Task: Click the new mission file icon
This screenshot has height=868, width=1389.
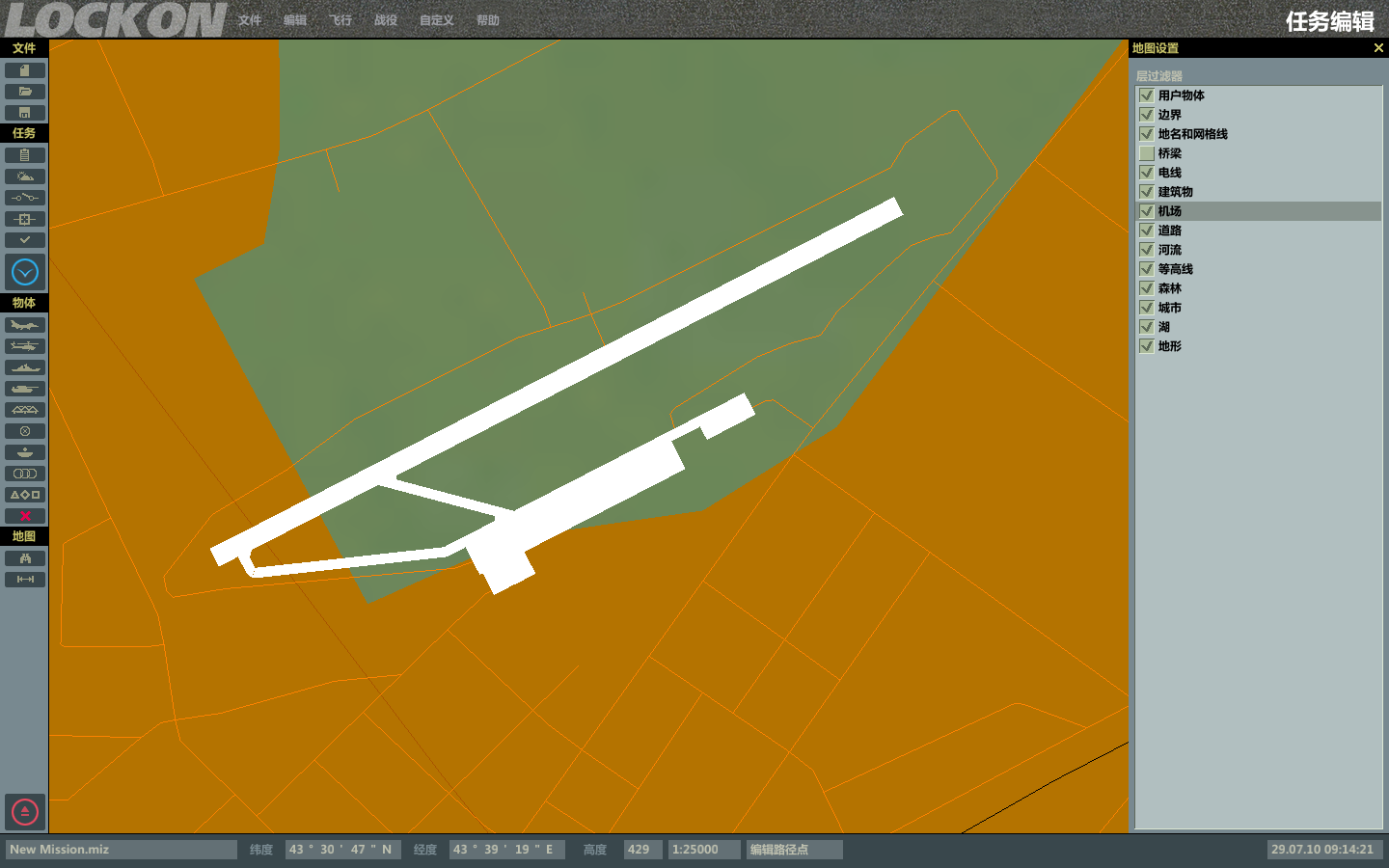Action: (x=25, y=70)
